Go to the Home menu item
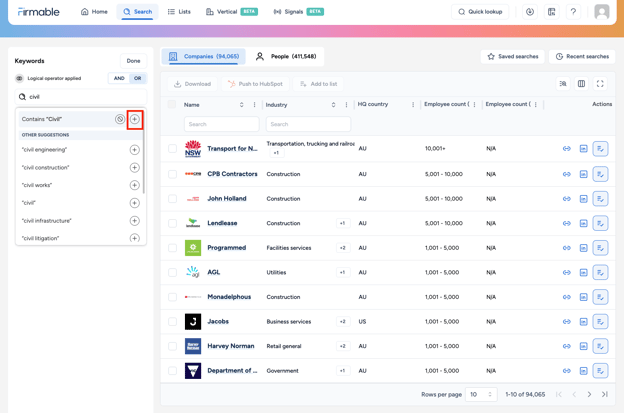The image size is (624, 413). pyautogui.click(x=94, y=12)
